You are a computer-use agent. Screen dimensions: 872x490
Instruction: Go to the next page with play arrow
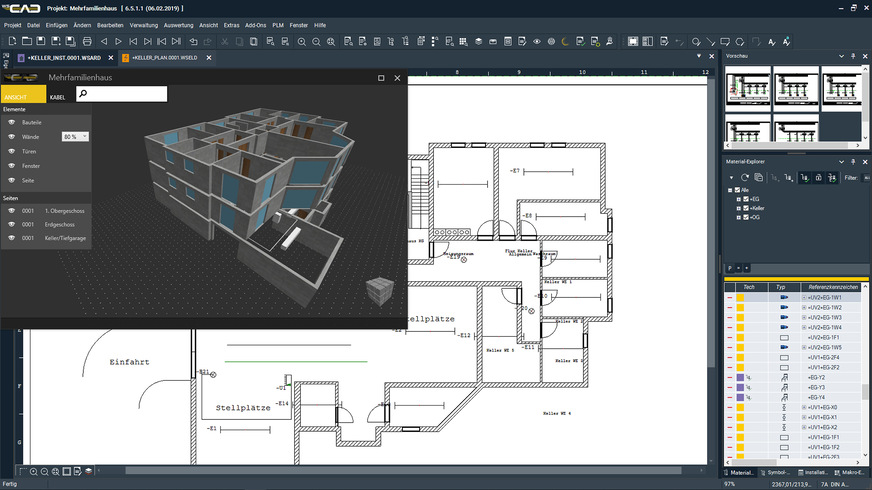119,42
